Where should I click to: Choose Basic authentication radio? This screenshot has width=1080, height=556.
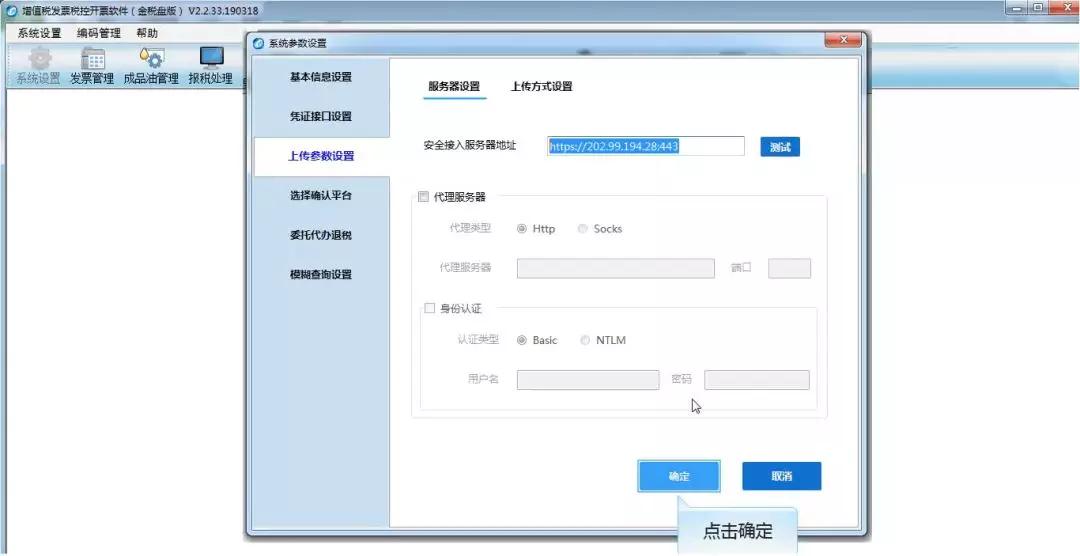click(x=522, y=340)
